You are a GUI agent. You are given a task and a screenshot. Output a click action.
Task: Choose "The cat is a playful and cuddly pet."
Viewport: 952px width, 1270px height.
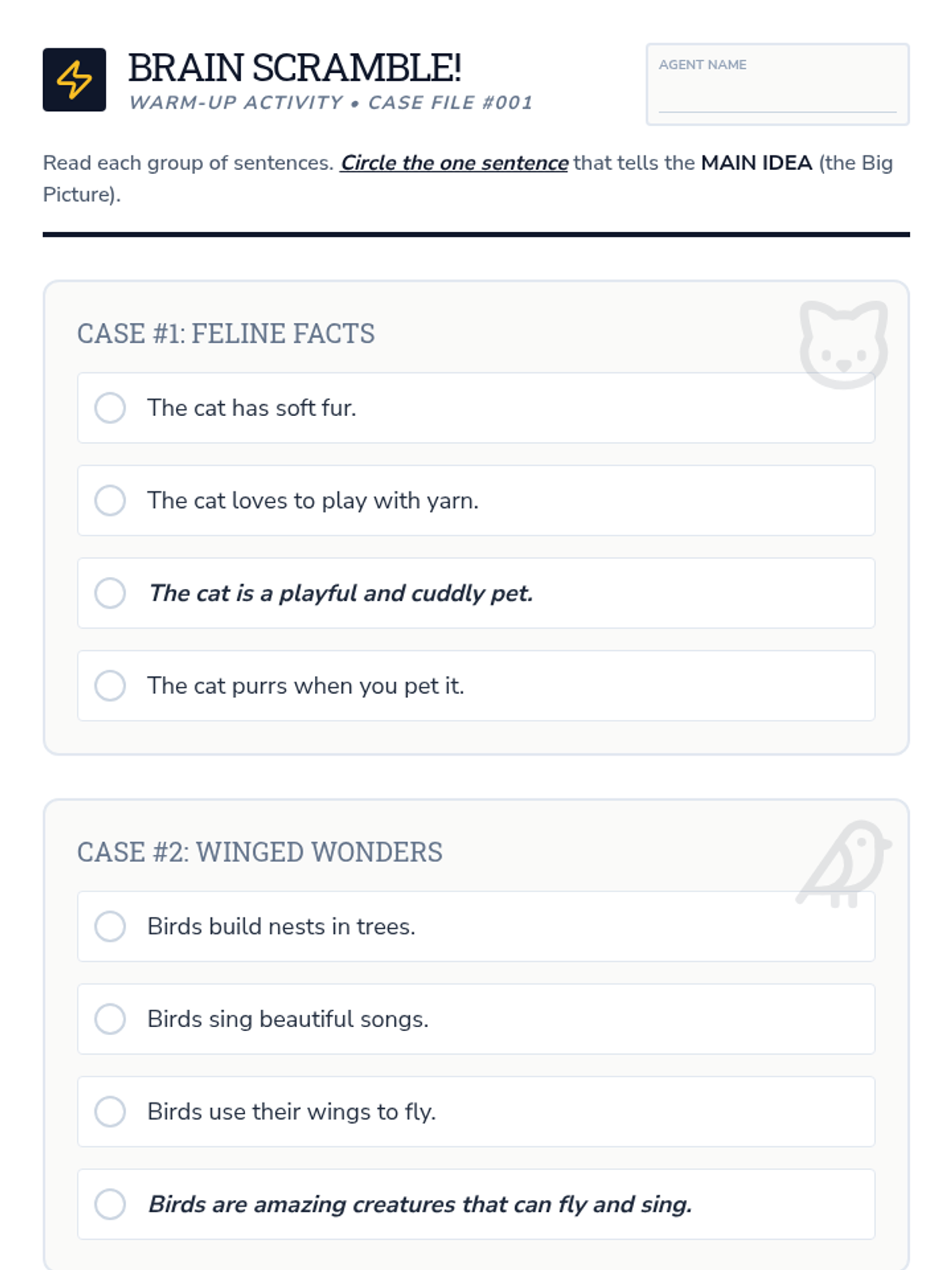pyautogui.click(x=110, y=593)
